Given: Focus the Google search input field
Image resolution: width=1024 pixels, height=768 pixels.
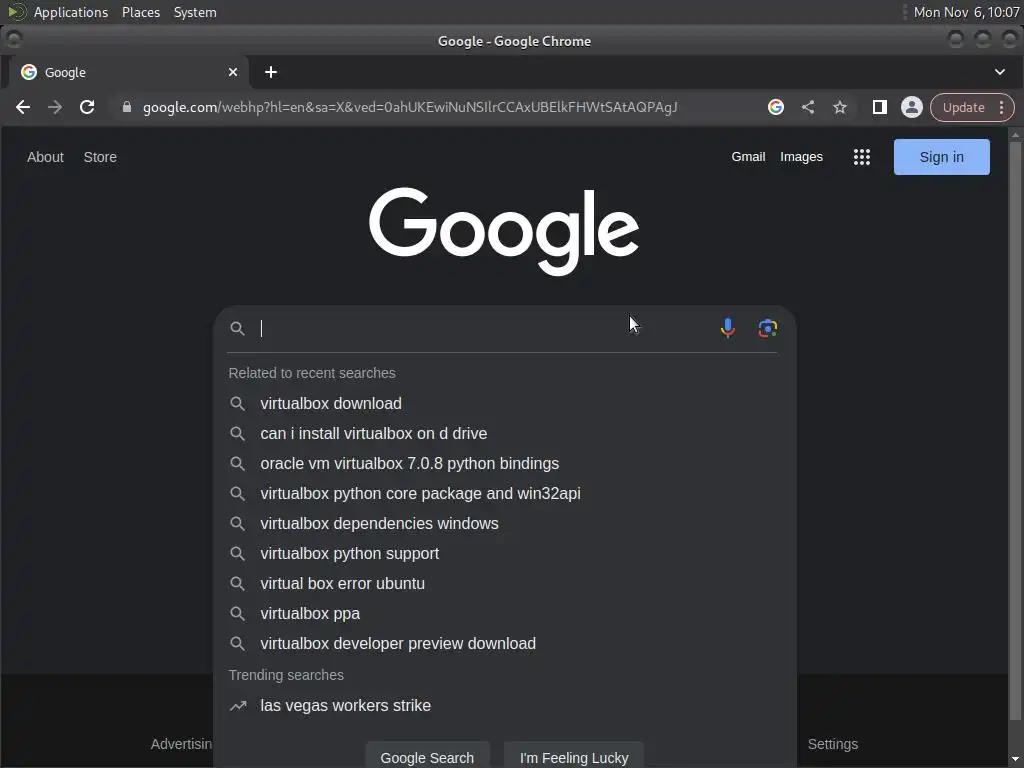Looking at the screenshot, I should [483, 328].
